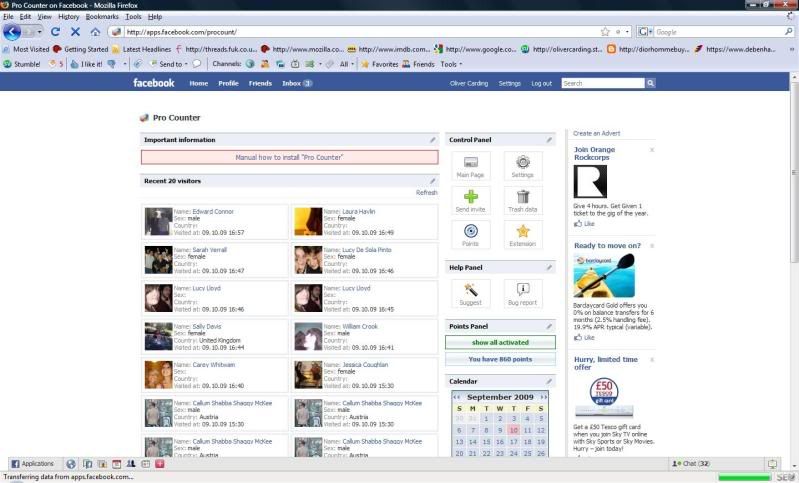The image size is (799, 483).
Task: Open Main Page in Control Panel
Action: [470, 166]
